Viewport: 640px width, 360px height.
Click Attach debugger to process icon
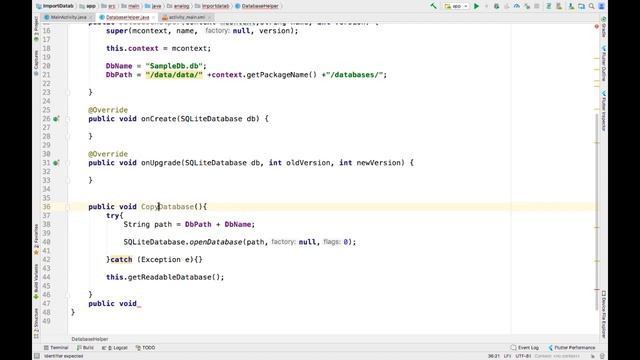(527, 6)
